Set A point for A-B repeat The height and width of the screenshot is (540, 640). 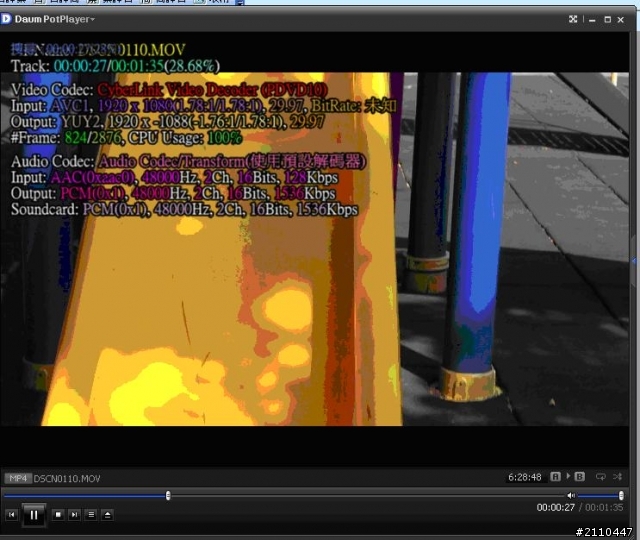(x=555, y=477)
